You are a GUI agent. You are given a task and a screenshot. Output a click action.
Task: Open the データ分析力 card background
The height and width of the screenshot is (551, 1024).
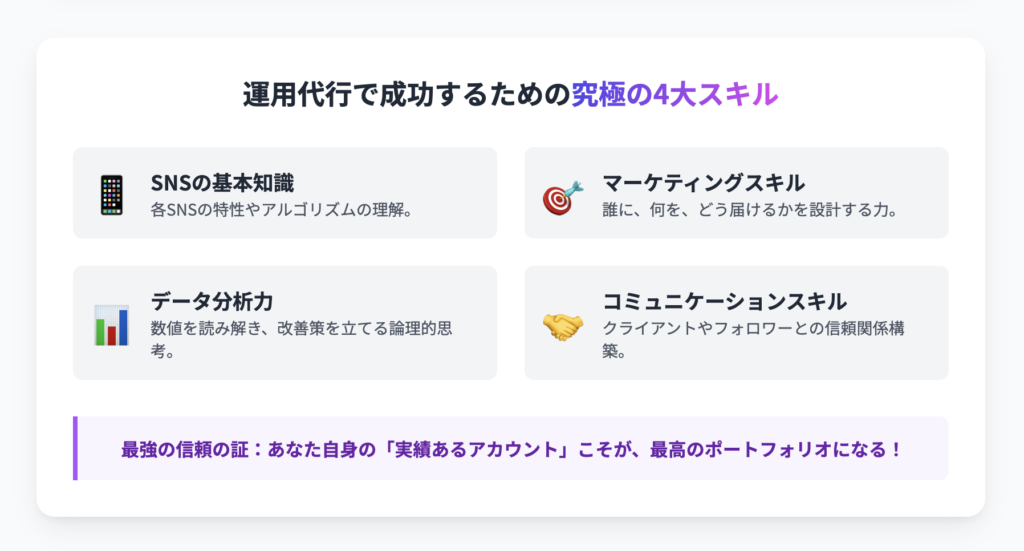click(285, 323)
